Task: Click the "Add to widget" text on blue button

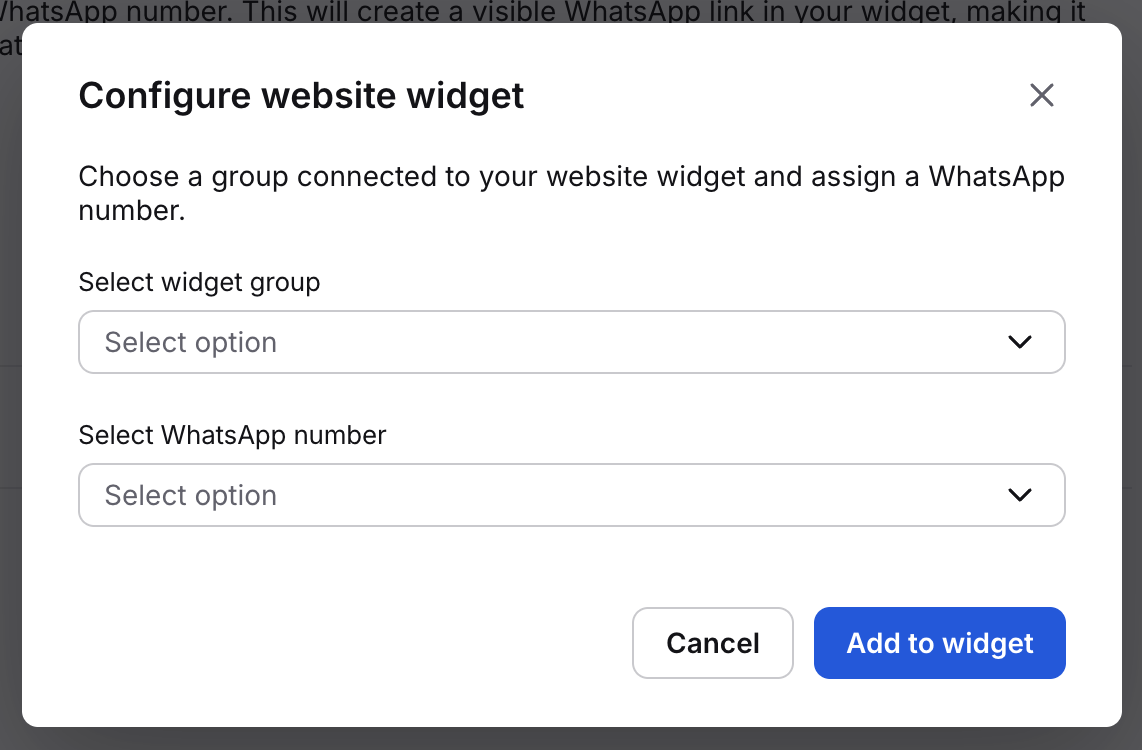Action: coord(940,643)
